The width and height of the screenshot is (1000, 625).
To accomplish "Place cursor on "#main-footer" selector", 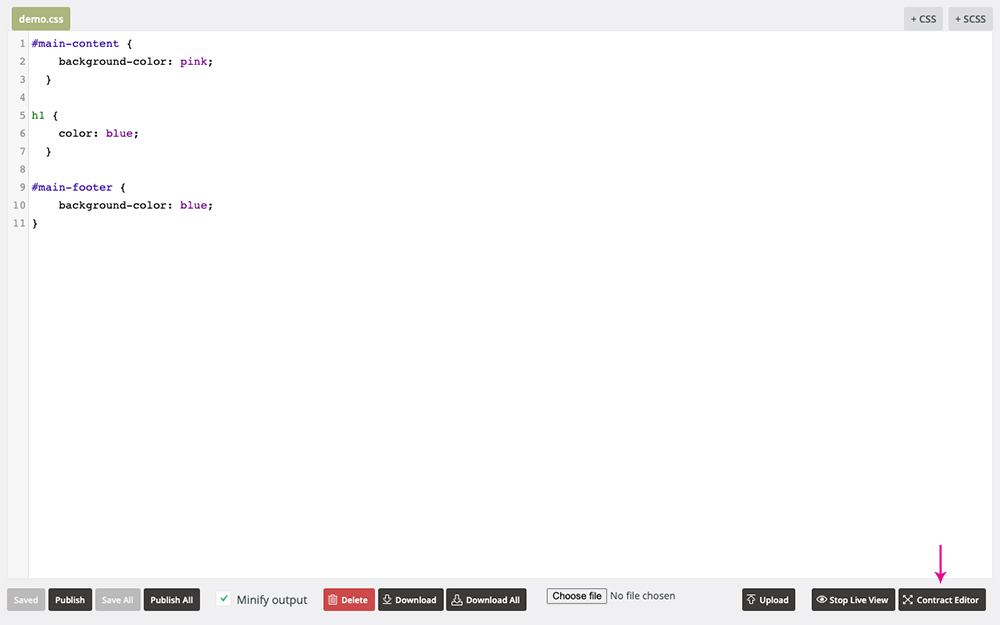I will (72, 187).
